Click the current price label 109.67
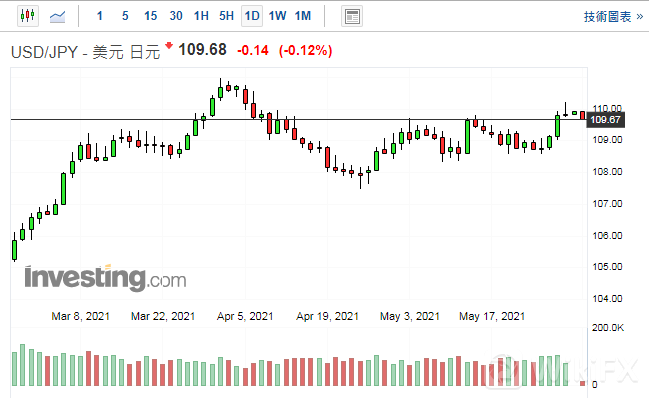The width and height of the screenshot is (649, 405). coord(606,120)
